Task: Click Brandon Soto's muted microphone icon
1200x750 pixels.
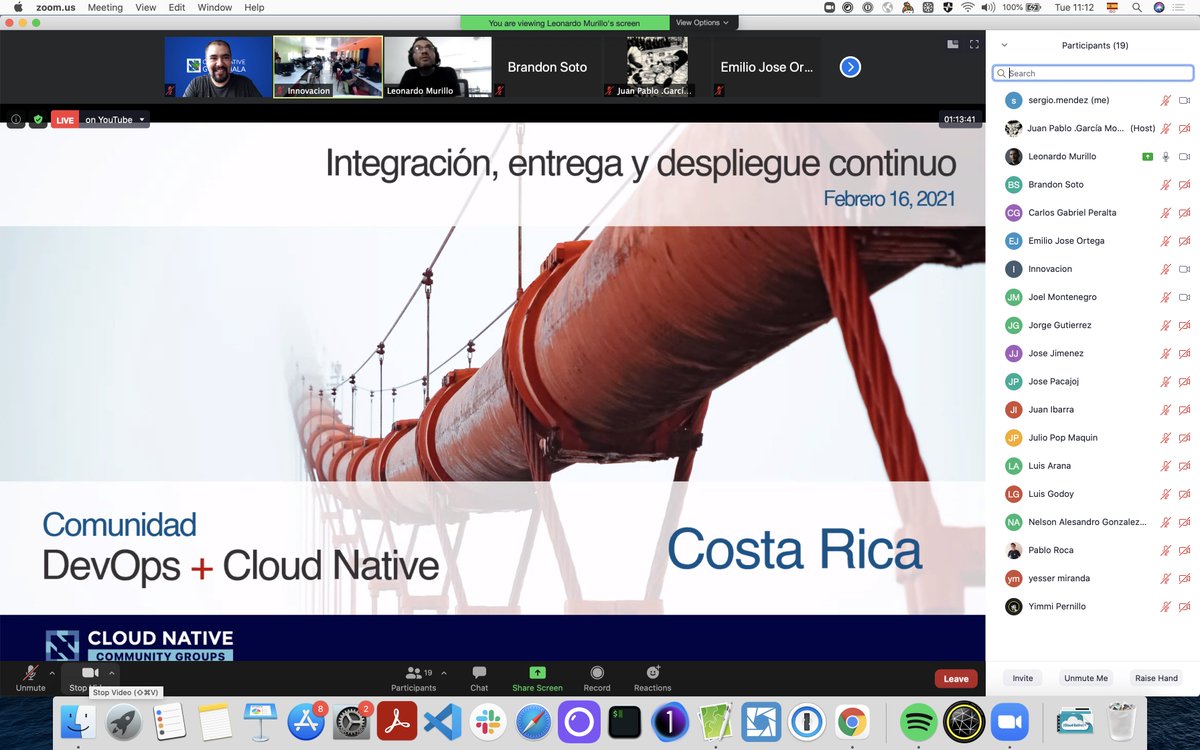Action: click(1165, 185)
